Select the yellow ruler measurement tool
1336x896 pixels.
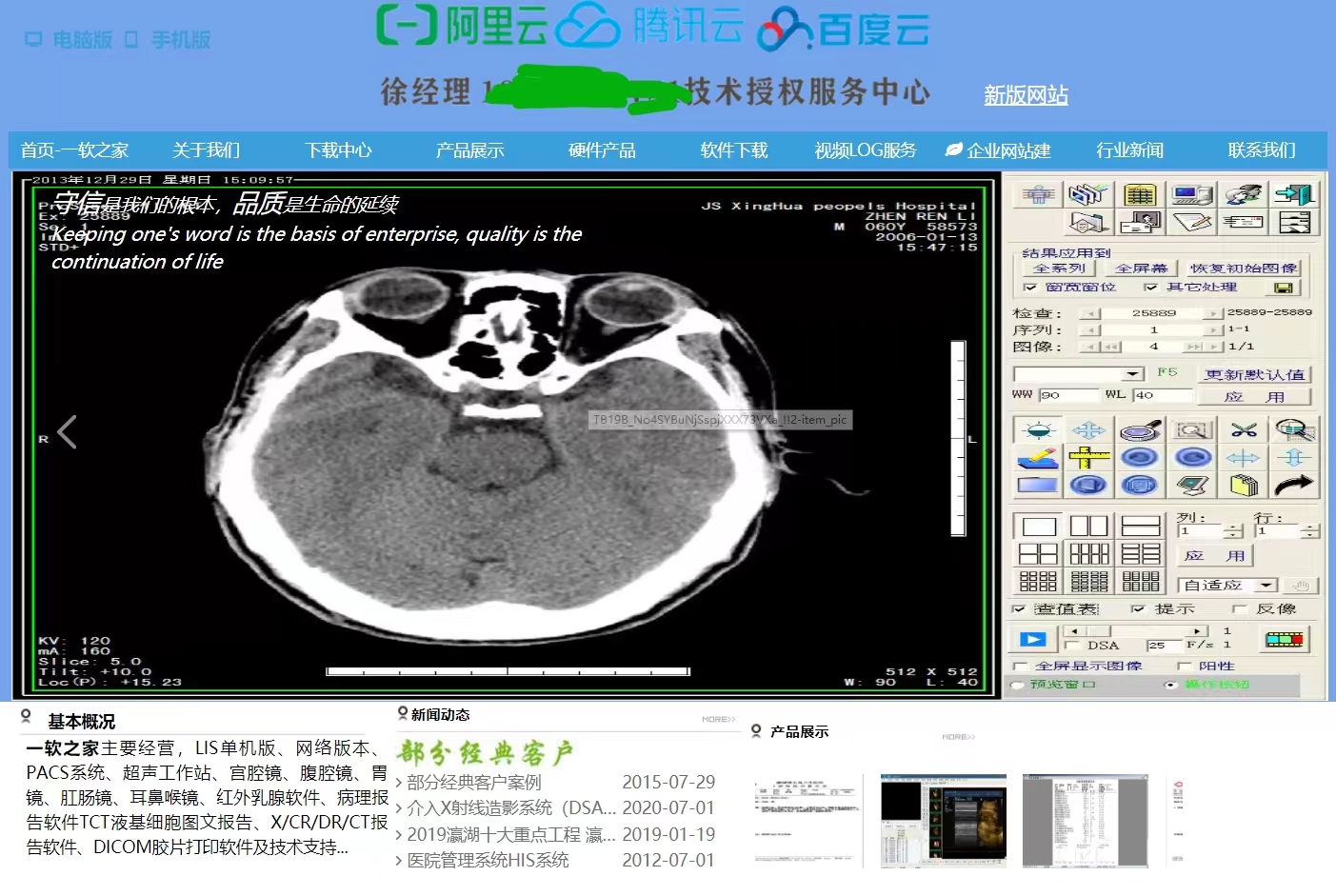[x=1088, y=458]
